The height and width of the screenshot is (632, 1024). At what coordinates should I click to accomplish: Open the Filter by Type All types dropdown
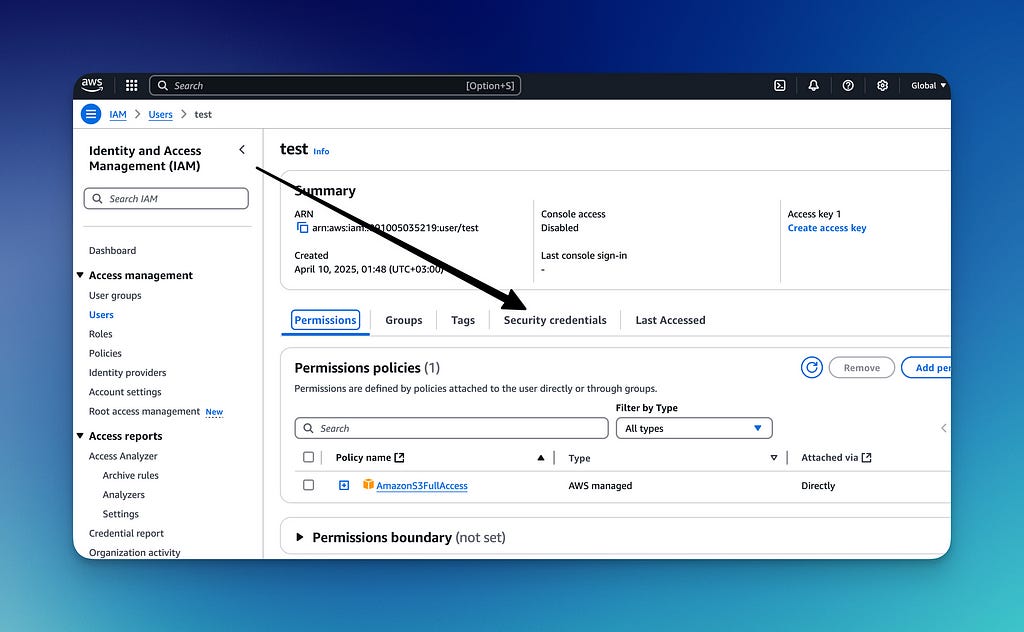pos(694,428)
